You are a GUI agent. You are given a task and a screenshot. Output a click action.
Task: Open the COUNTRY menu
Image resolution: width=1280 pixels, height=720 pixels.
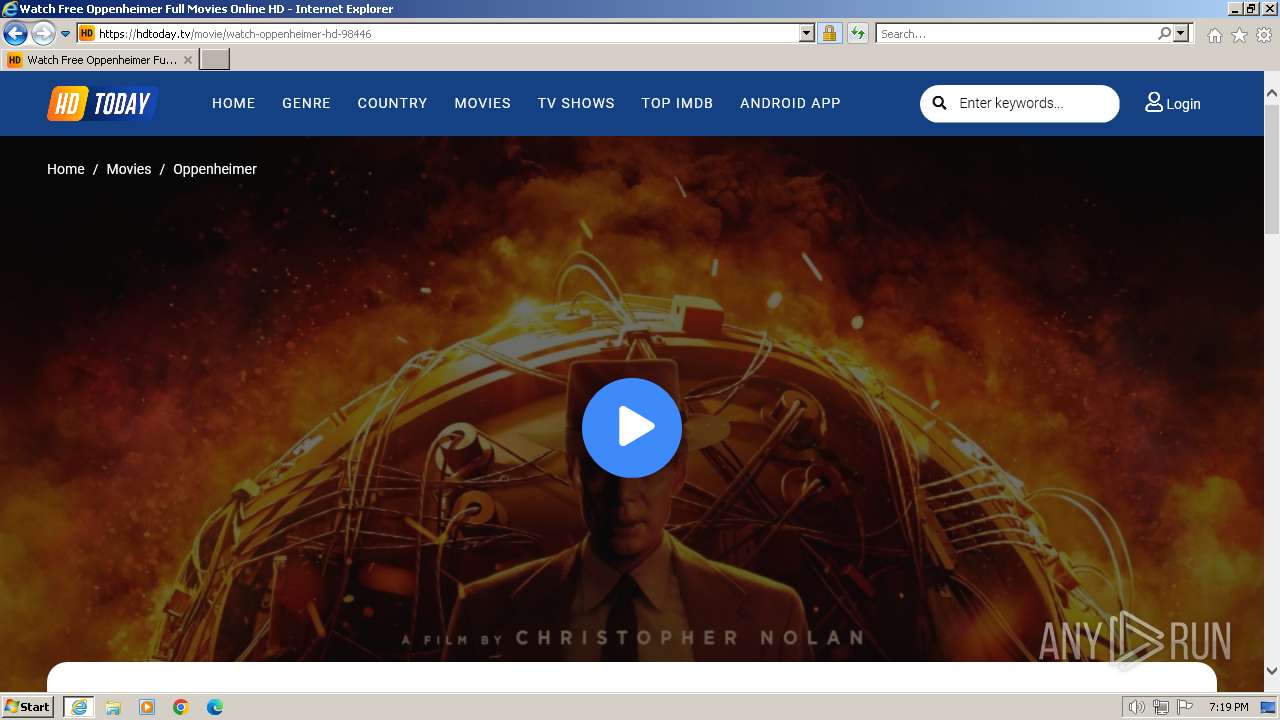click(x=392, y=103)
